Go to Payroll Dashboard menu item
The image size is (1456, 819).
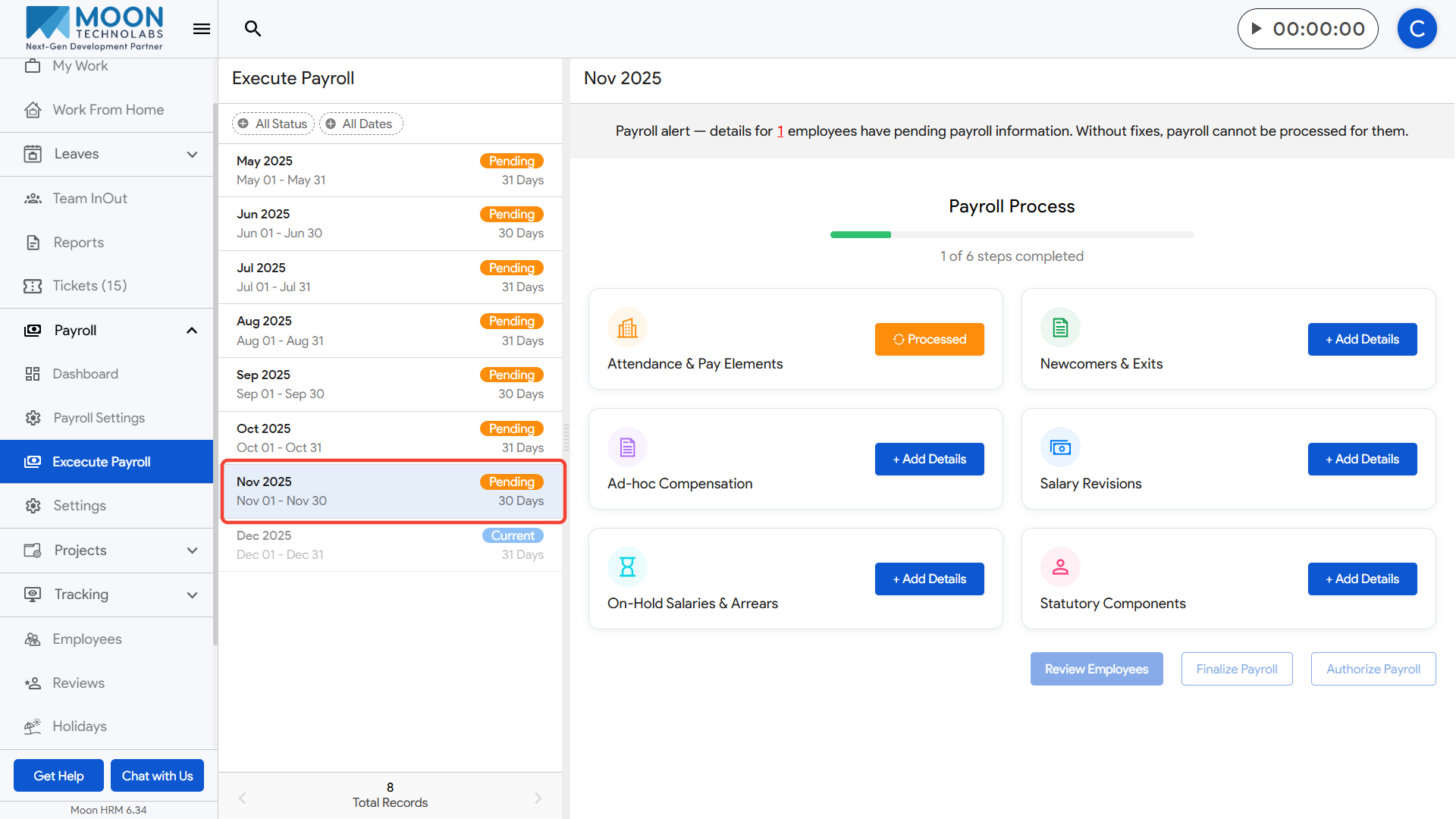(85, 374)
